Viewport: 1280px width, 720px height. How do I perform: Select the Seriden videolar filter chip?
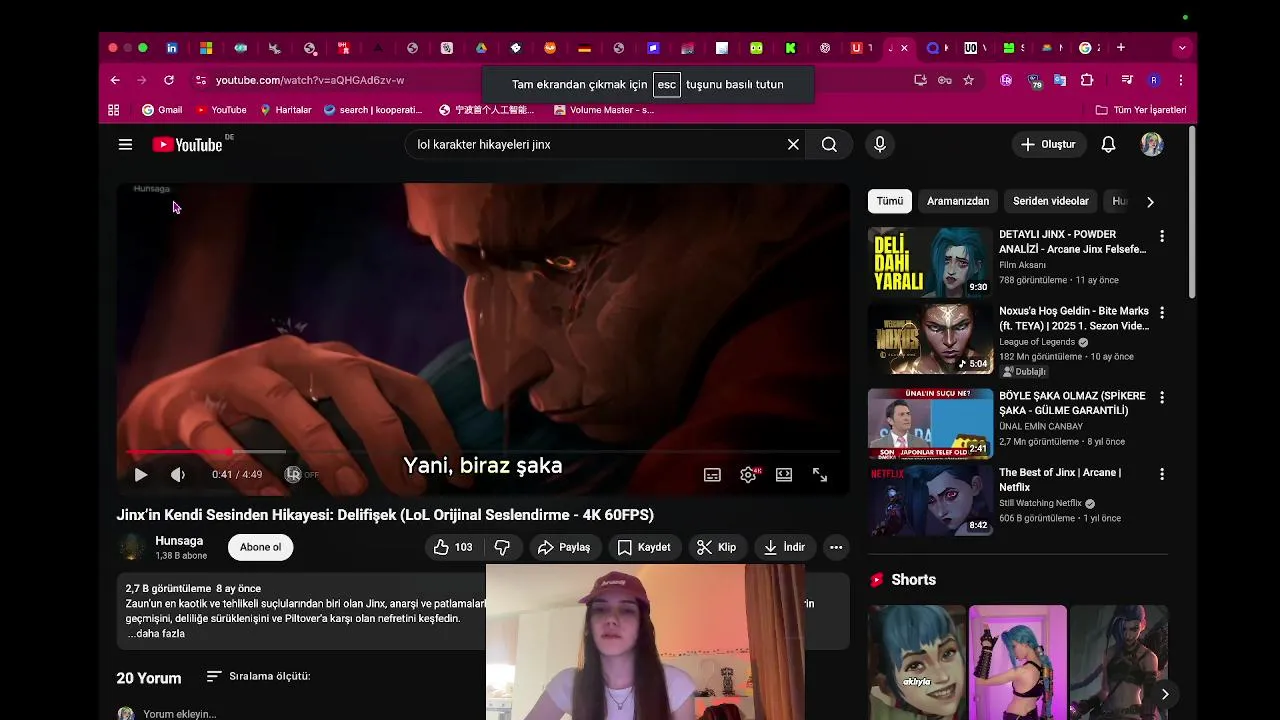pyautogui.click(x=1051, y=201)
